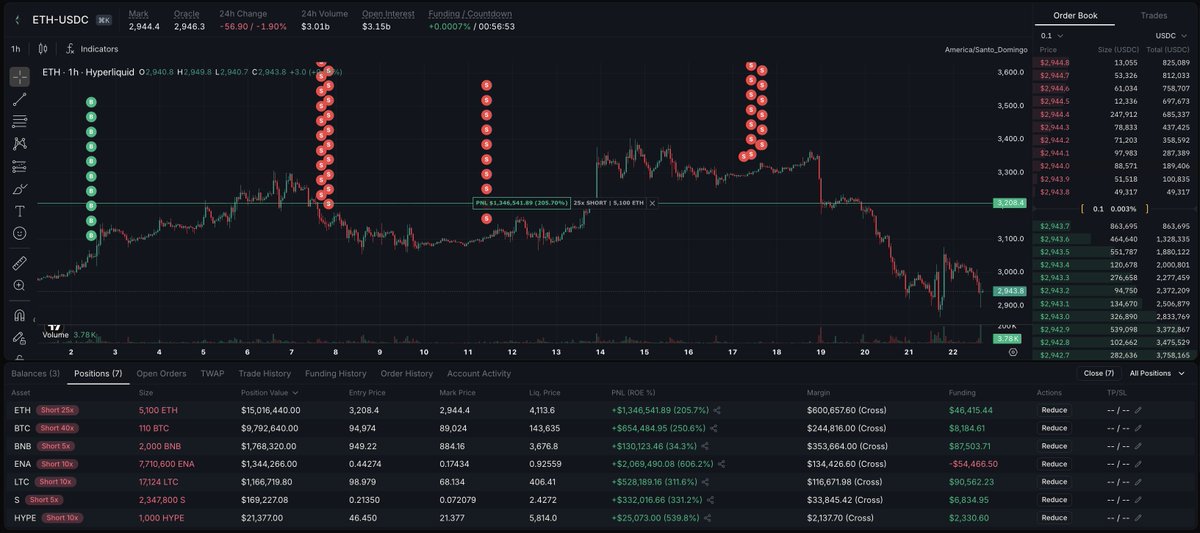This screenshot has width=1200, height=533.
Task: Click Reduce for the ETH position
Action: click(x=1054, y=410)
